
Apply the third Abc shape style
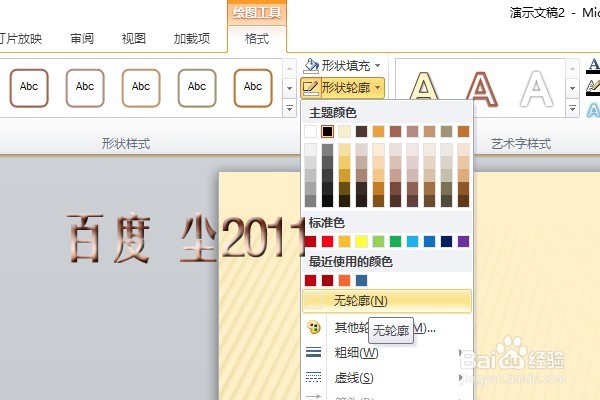pyautogui.click(x=141, y=88)
